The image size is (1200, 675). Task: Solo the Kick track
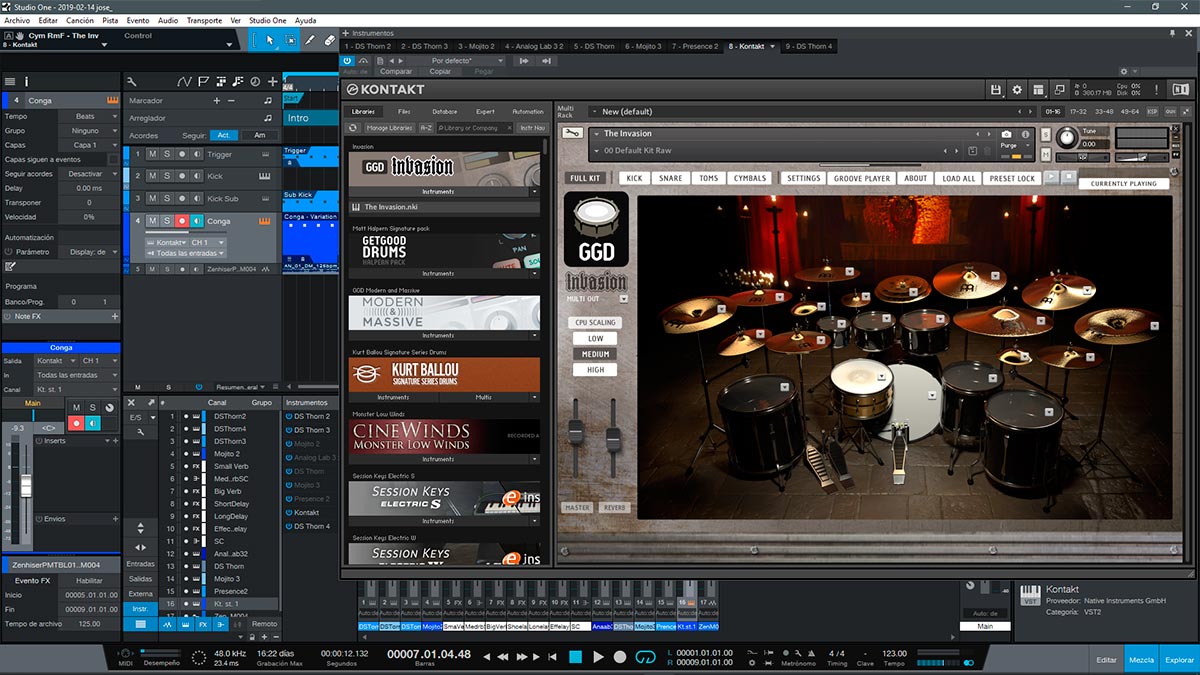[166, 176]
